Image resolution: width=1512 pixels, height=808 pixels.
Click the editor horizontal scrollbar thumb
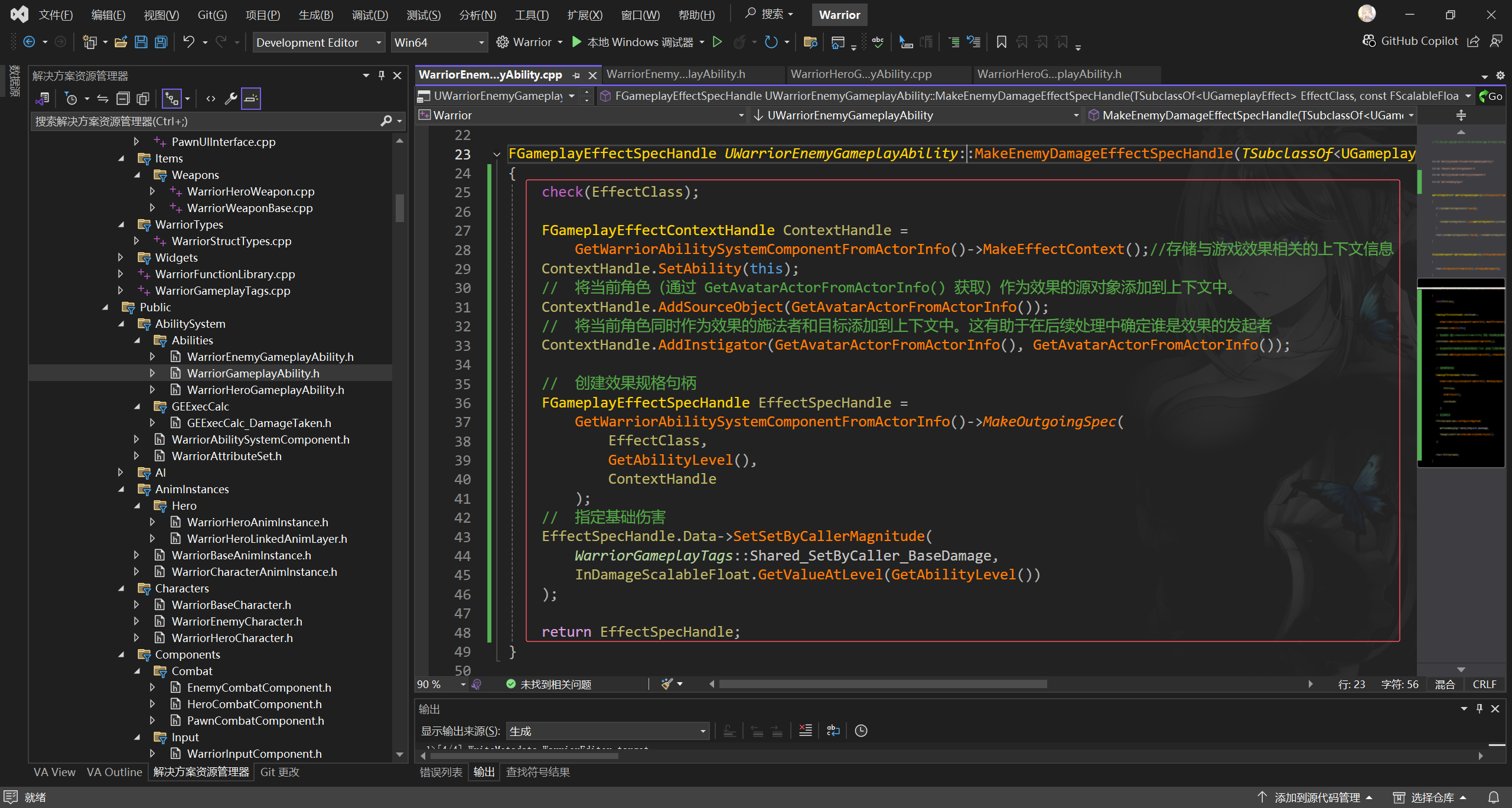[882, 684]
